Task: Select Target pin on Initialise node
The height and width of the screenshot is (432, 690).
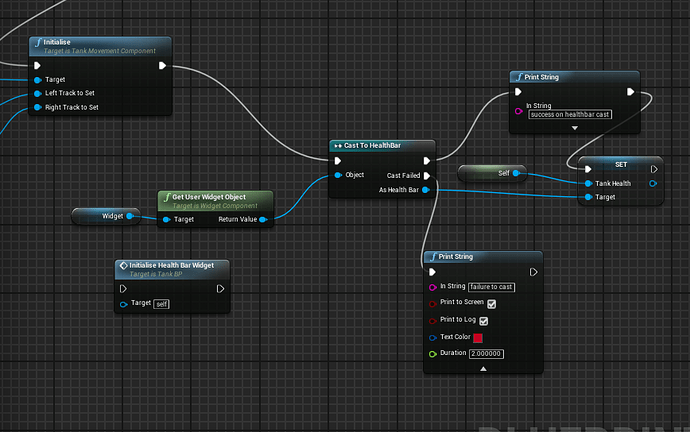Action: coord(38,80)
